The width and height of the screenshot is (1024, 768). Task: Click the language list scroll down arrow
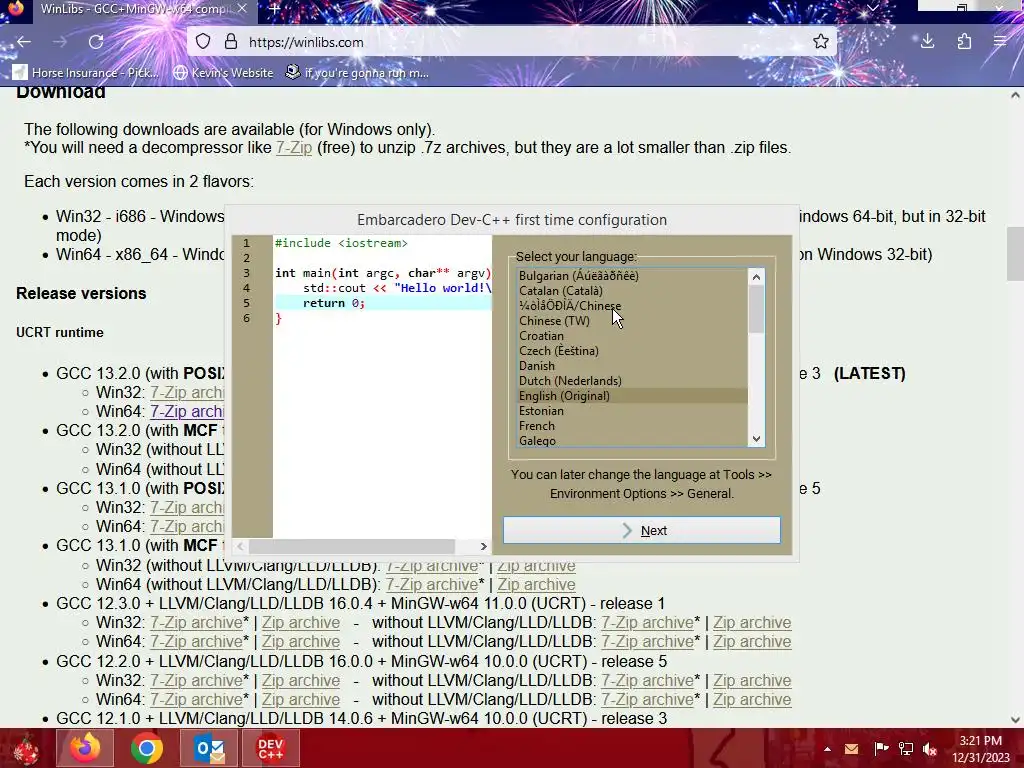[756, 439]
